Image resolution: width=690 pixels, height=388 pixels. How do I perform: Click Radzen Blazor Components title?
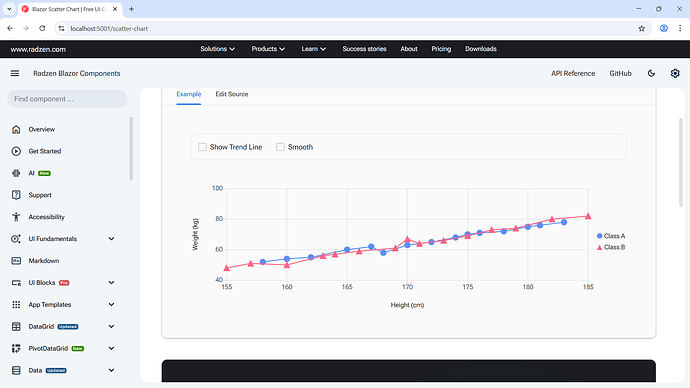coord(77,73)
